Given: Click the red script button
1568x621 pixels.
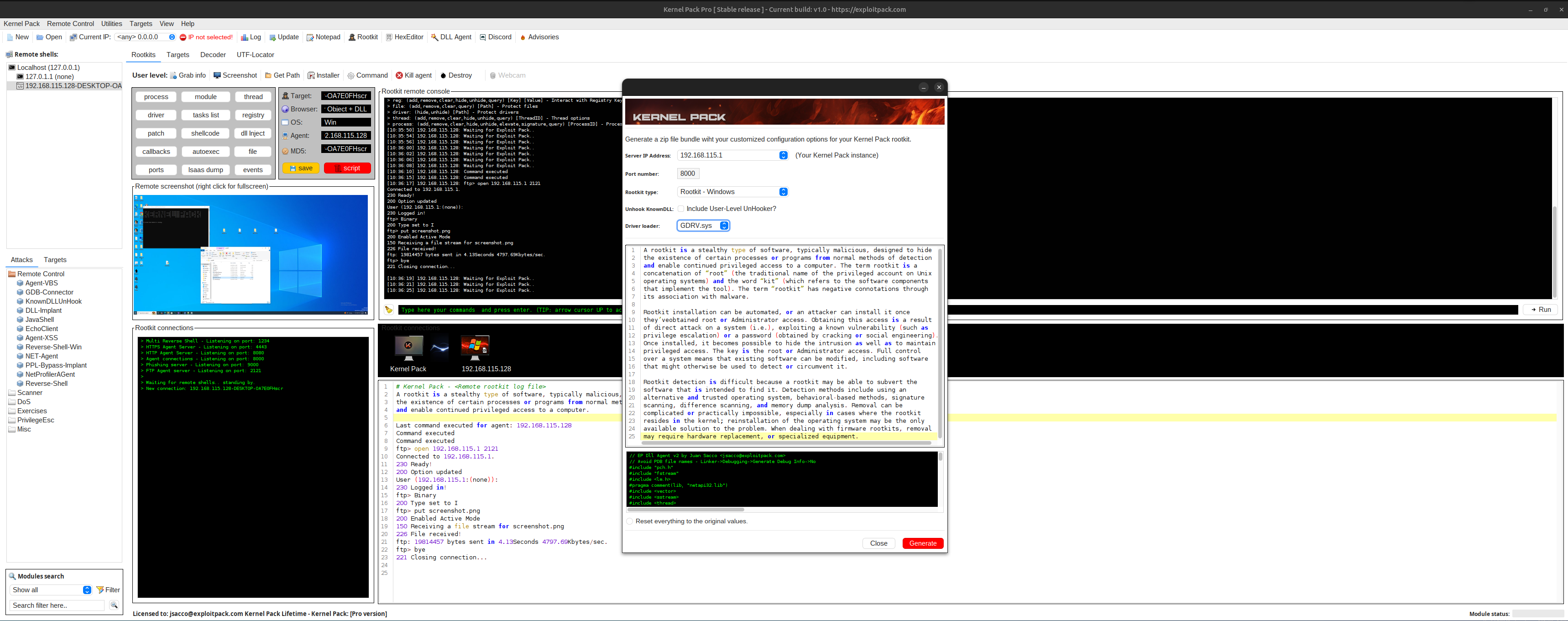Looking at the screenshot, I should click(347, 168).
